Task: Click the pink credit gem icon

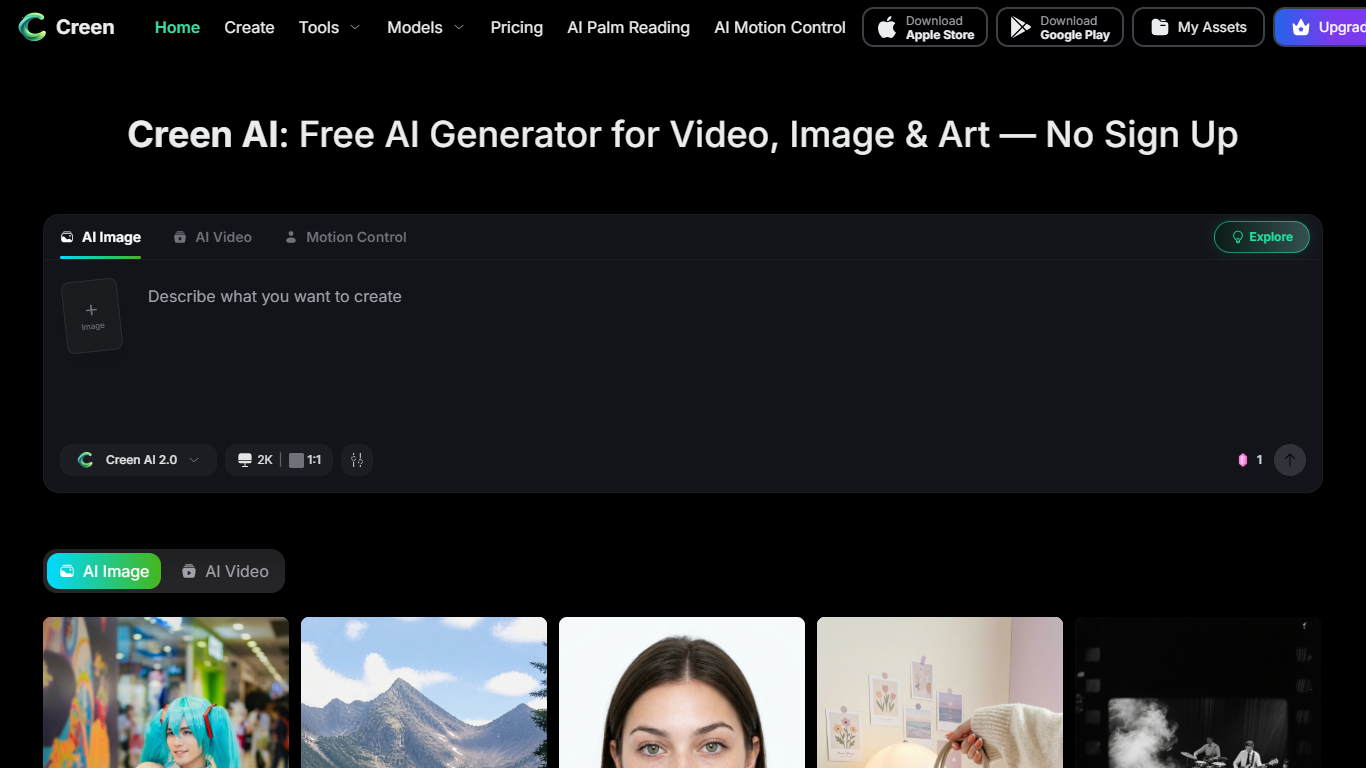Action: pyautogui.click(x=1243, y=460)
